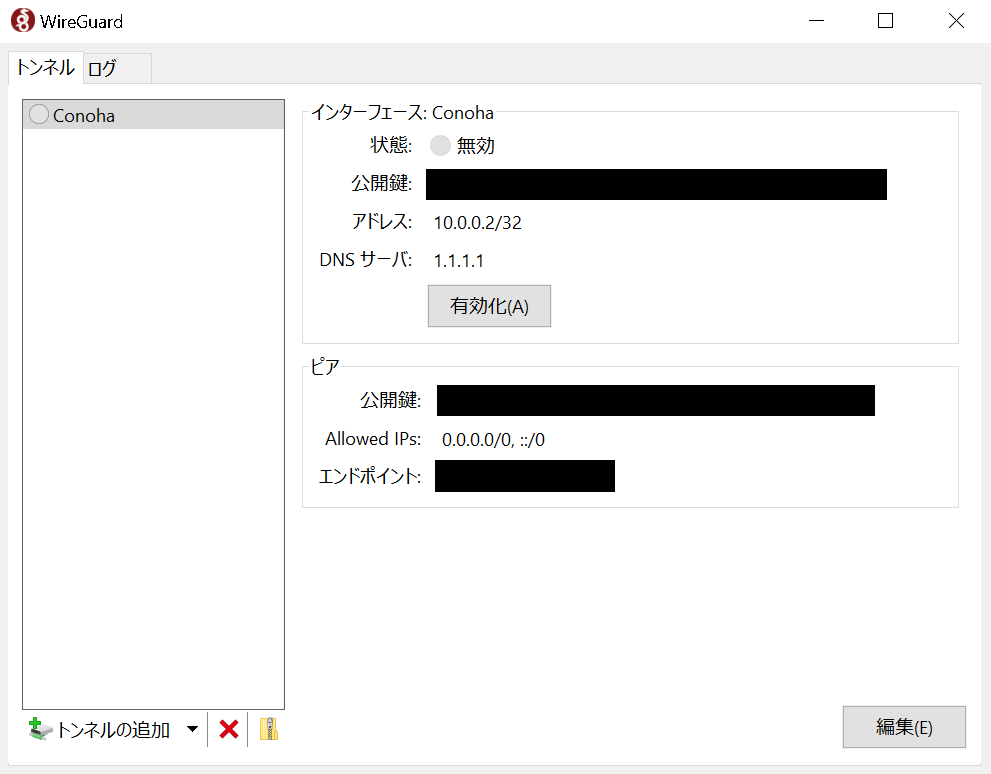Select the Conoha tunnel in the list
Screen dimensions: 991x774
click(x=154, y=115)
